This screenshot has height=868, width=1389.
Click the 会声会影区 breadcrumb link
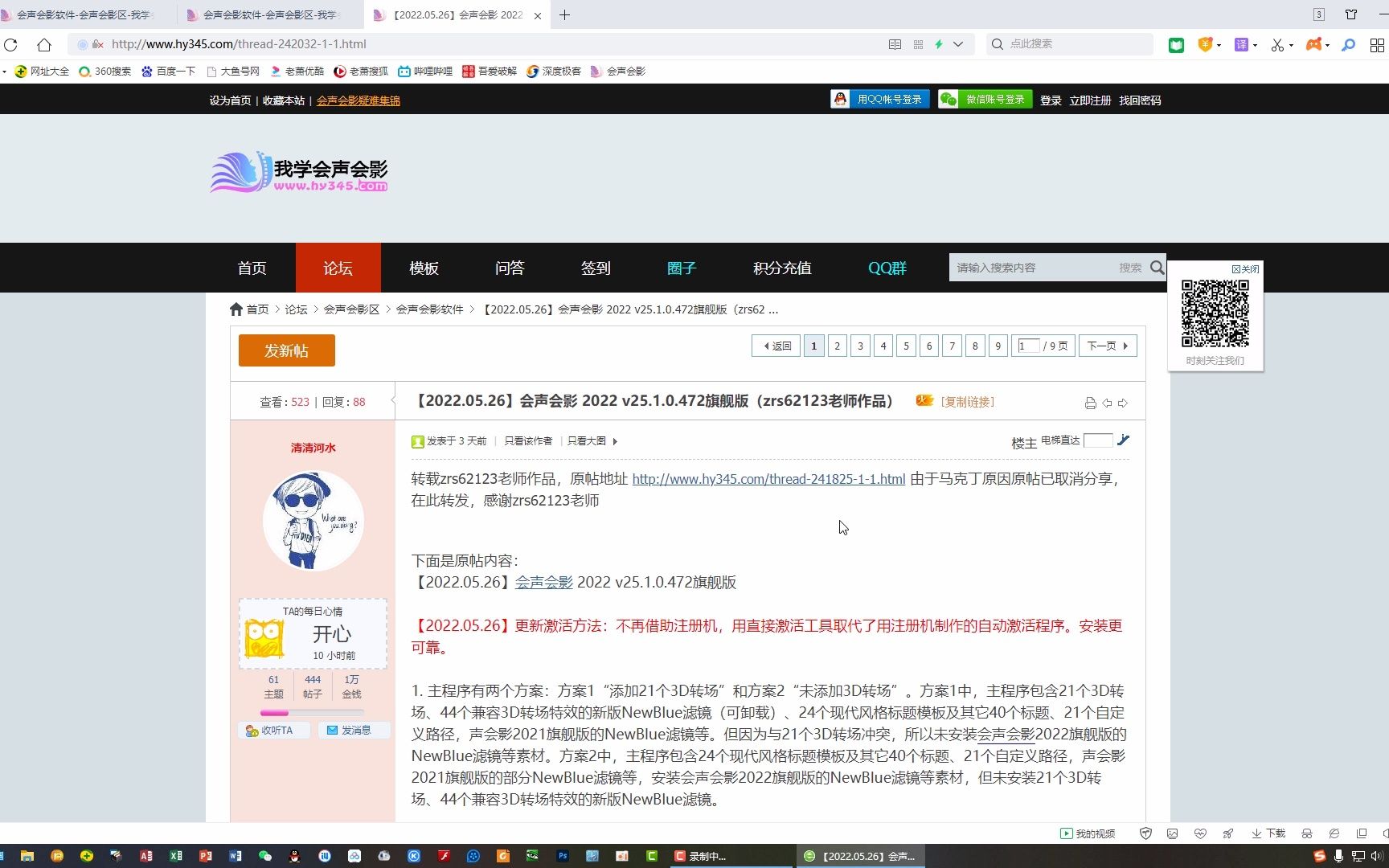pyautogui.click(x=351, y=309)
